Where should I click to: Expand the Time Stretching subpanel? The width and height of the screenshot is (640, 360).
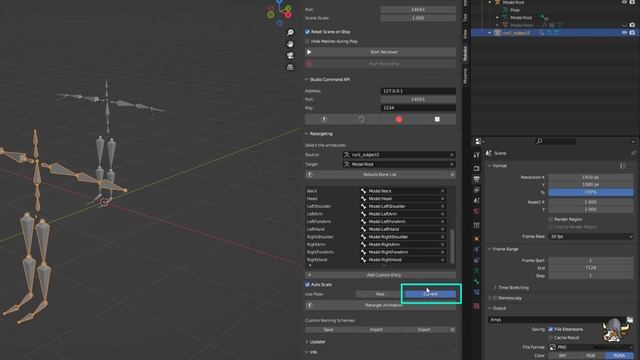(x=495, y=288)
